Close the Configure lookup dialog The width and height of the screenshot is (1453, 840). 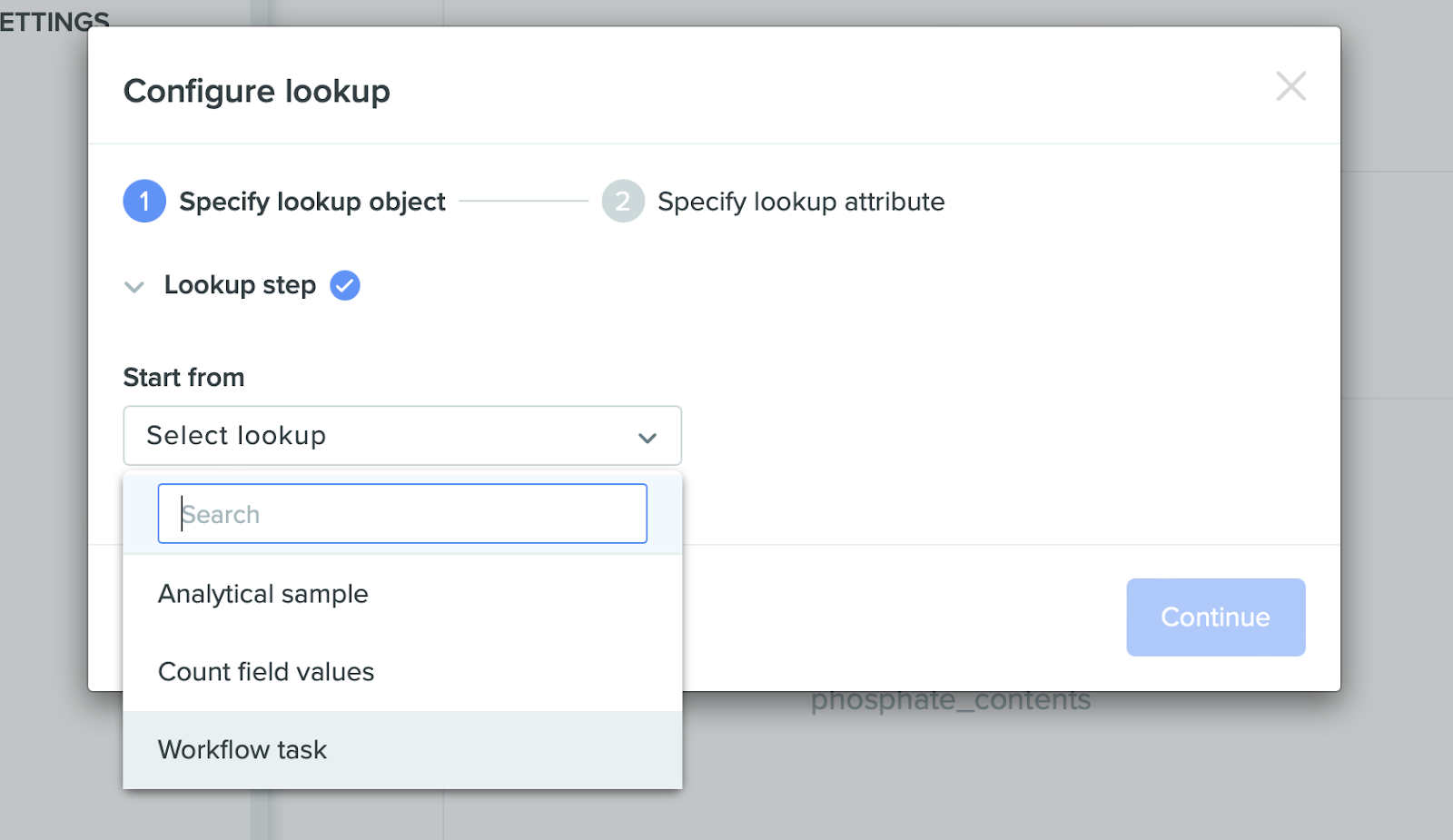coord(1290,86)
